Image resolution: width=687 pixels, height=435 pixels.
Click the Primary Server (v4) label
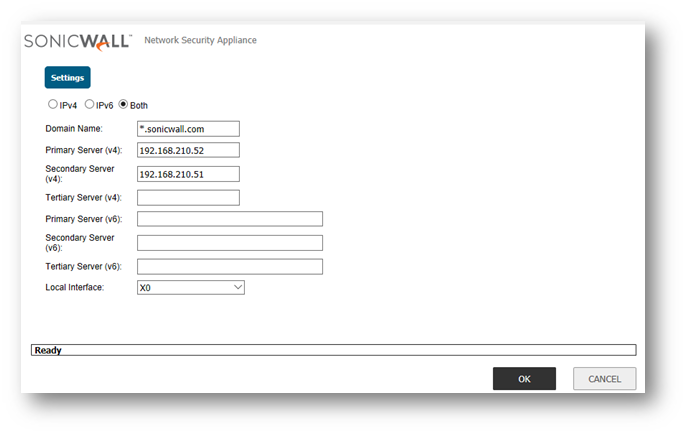84,150
